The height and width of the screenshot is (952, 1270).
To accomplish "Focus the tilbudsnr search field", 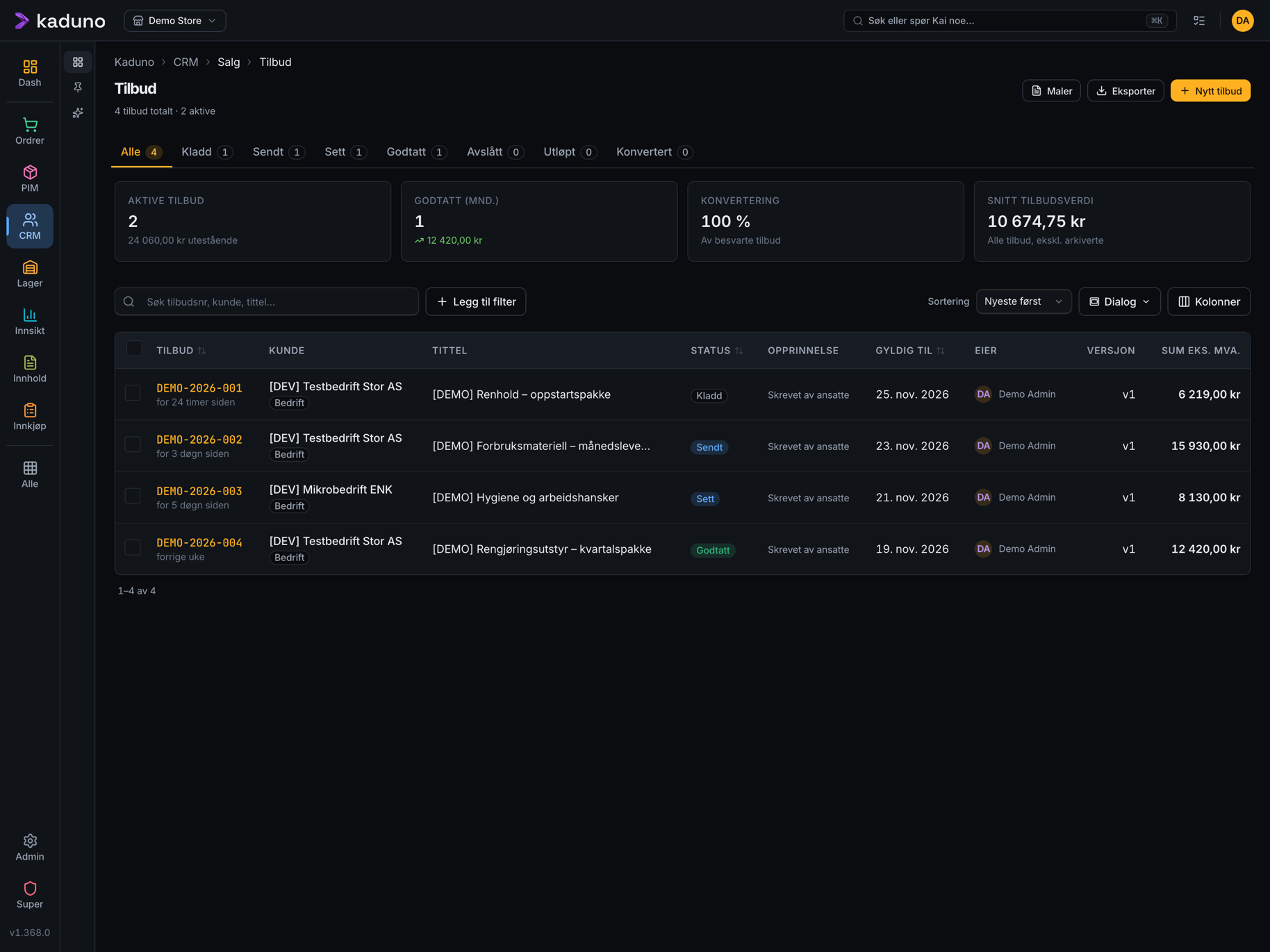I will tap(267, 301).
